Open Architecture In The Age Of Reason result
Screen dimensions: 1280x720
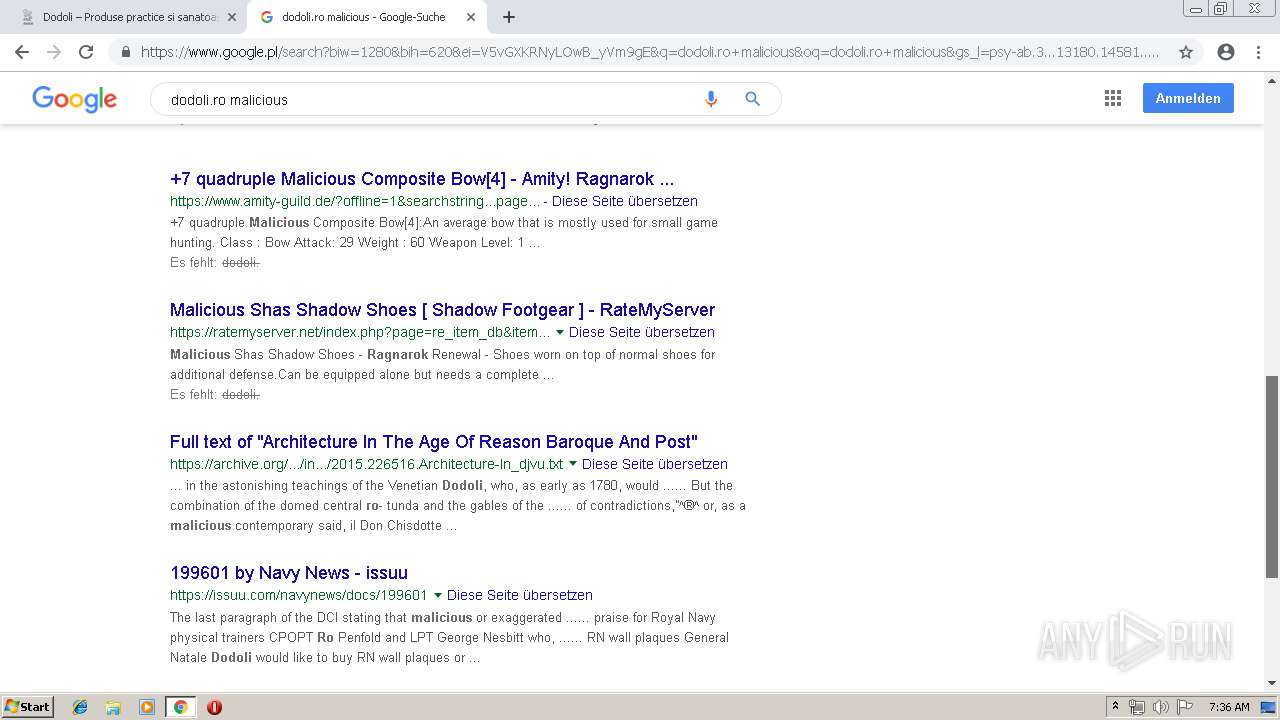click(x=434, y=442)
